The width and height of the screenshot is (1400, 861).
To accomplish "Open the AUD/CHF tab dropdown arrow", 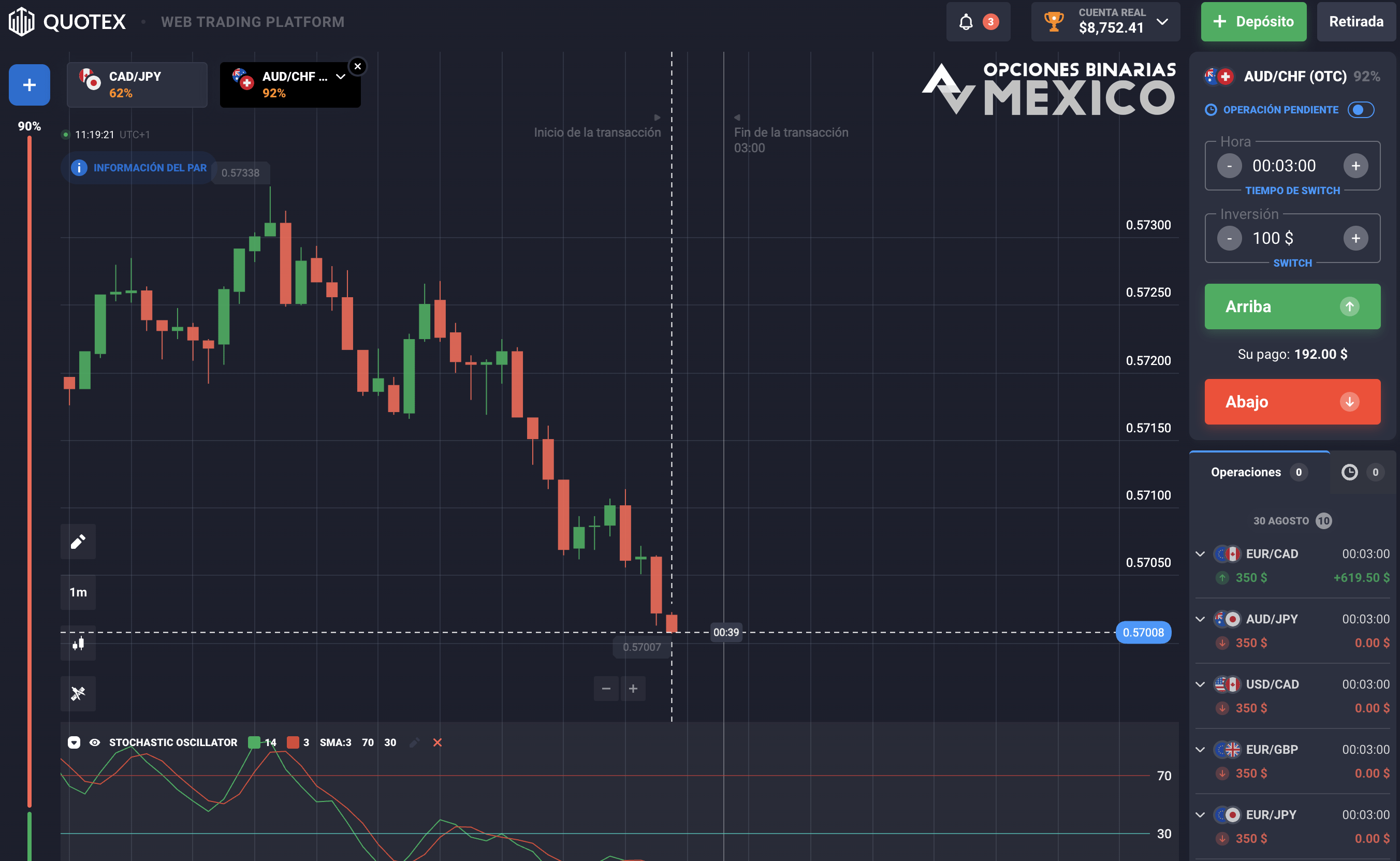I will [x=341, y=76].
